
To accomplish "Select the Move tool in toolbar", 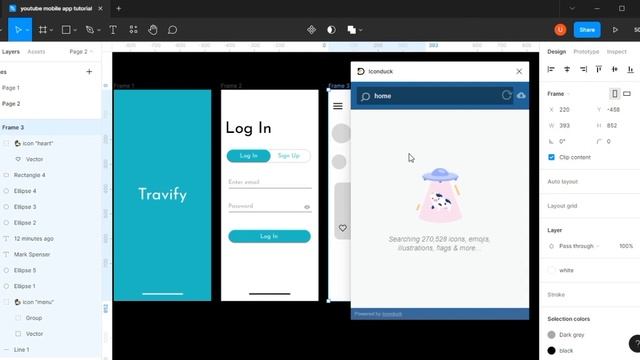I will pyautogui.click(x=18, y=30).
